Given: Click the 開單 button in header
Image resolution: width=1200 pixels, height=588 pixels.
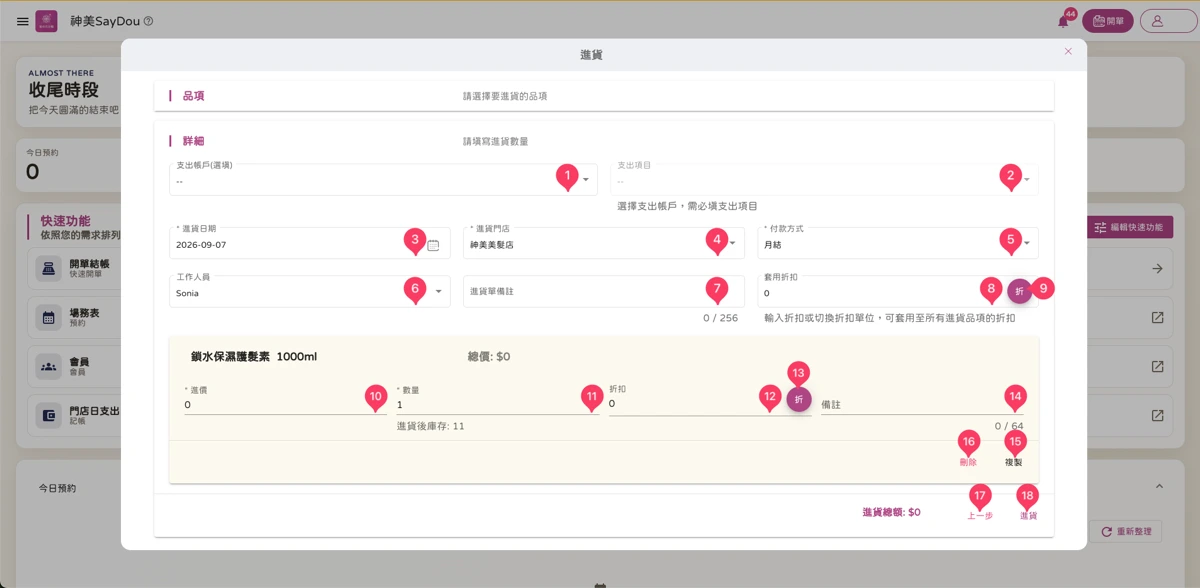Looking at the screenshot, I should pyautogui.click(x=1108, y=21).
